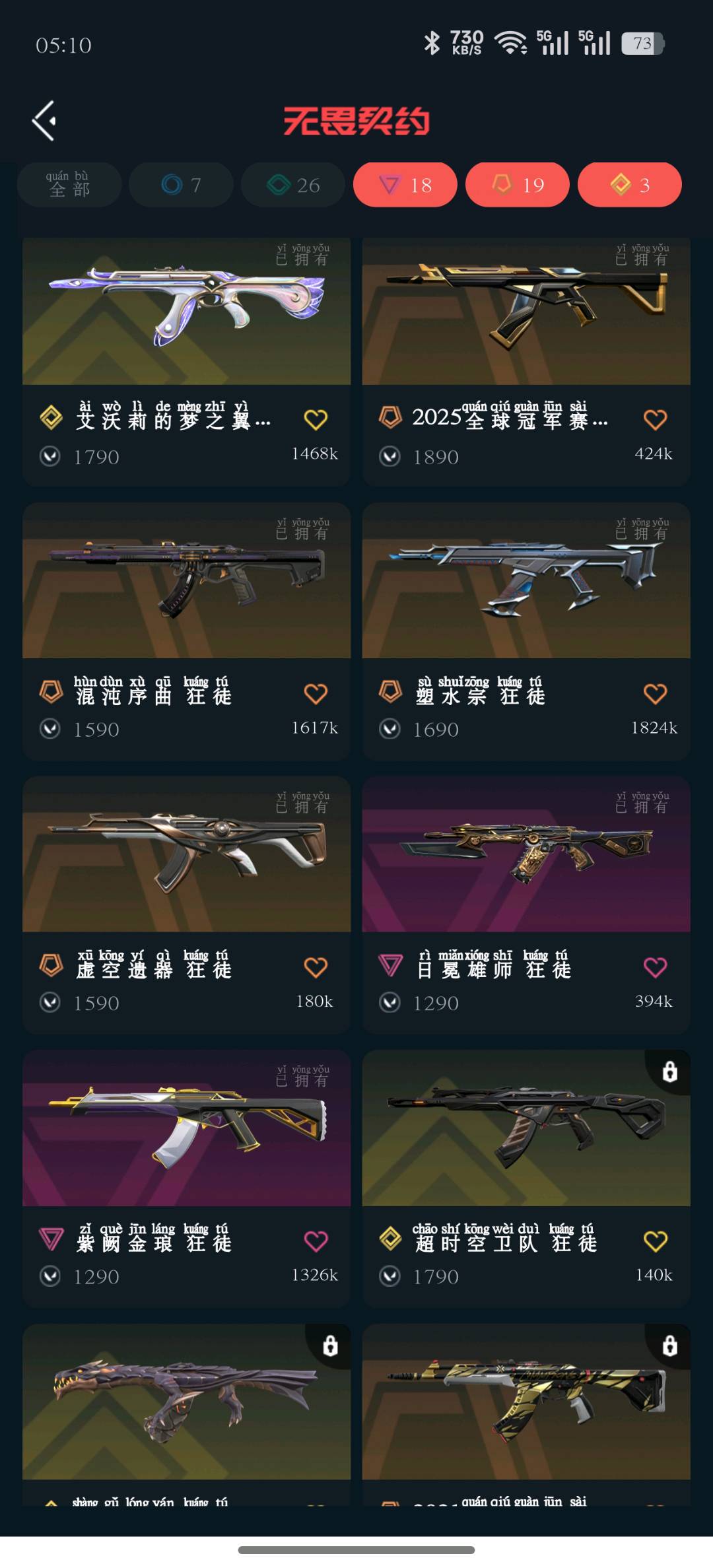Toggle the purple tier 18 filter
Image resolution: width=713 pixels, height=1568 pixels.
(x=405, y=185)
